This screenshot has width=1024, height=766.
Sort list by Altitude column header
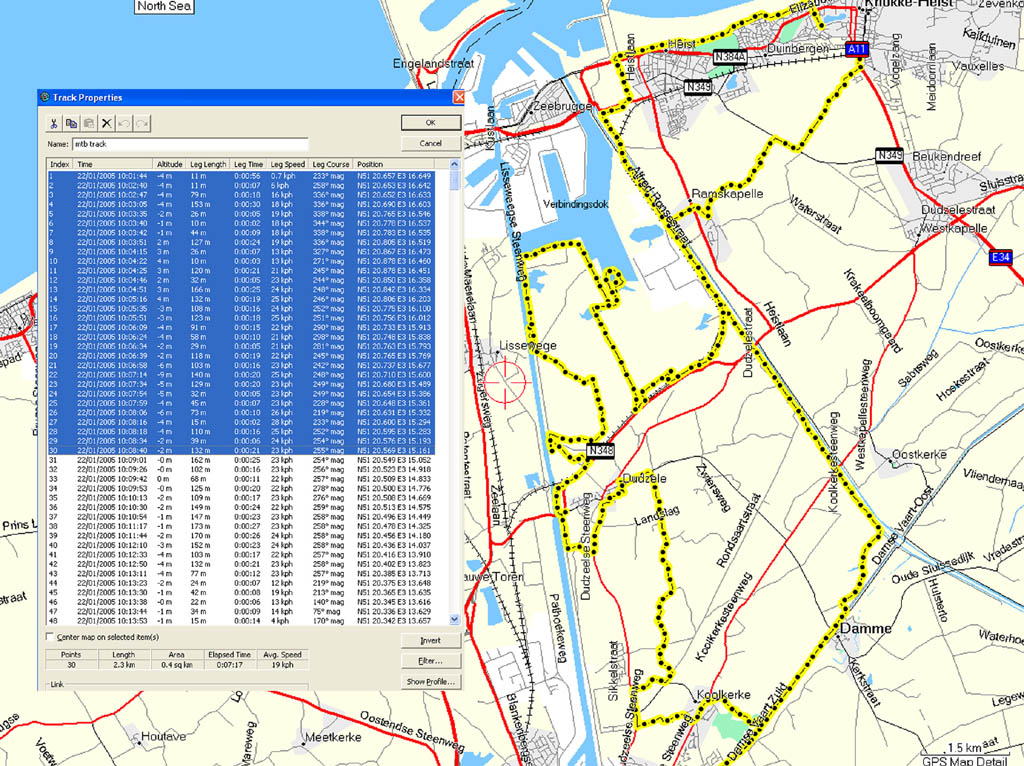pos(169,165)
